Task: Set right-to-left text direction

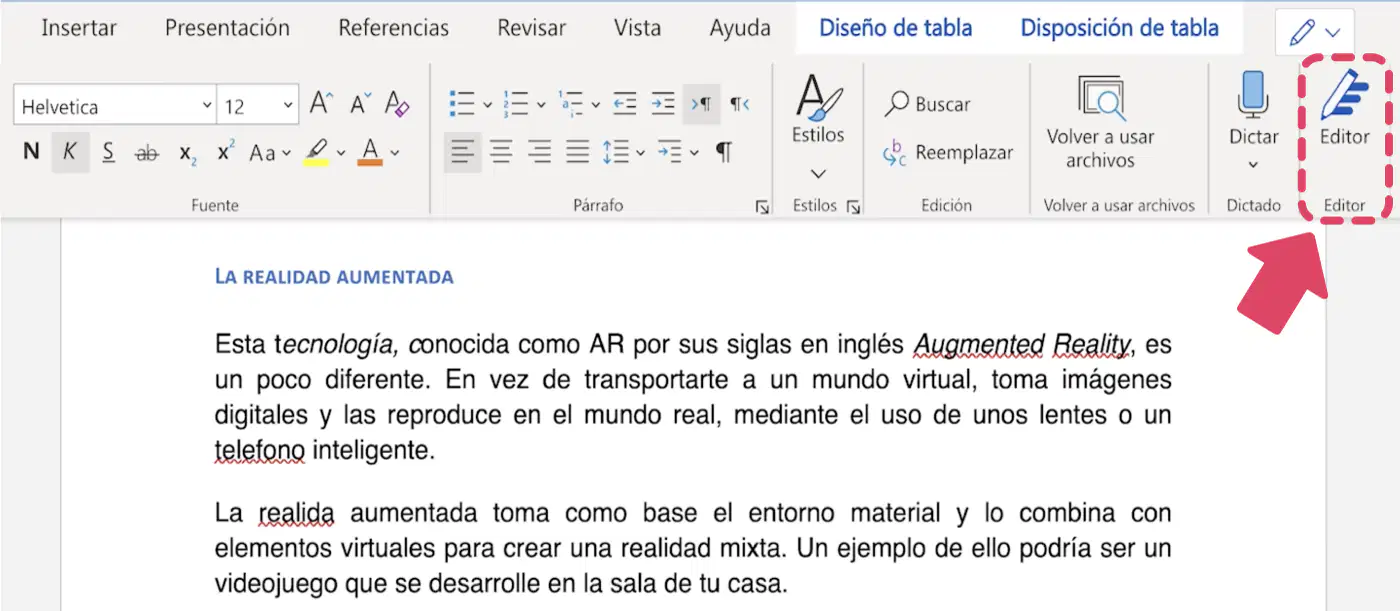Action: (x=739, y=103)
